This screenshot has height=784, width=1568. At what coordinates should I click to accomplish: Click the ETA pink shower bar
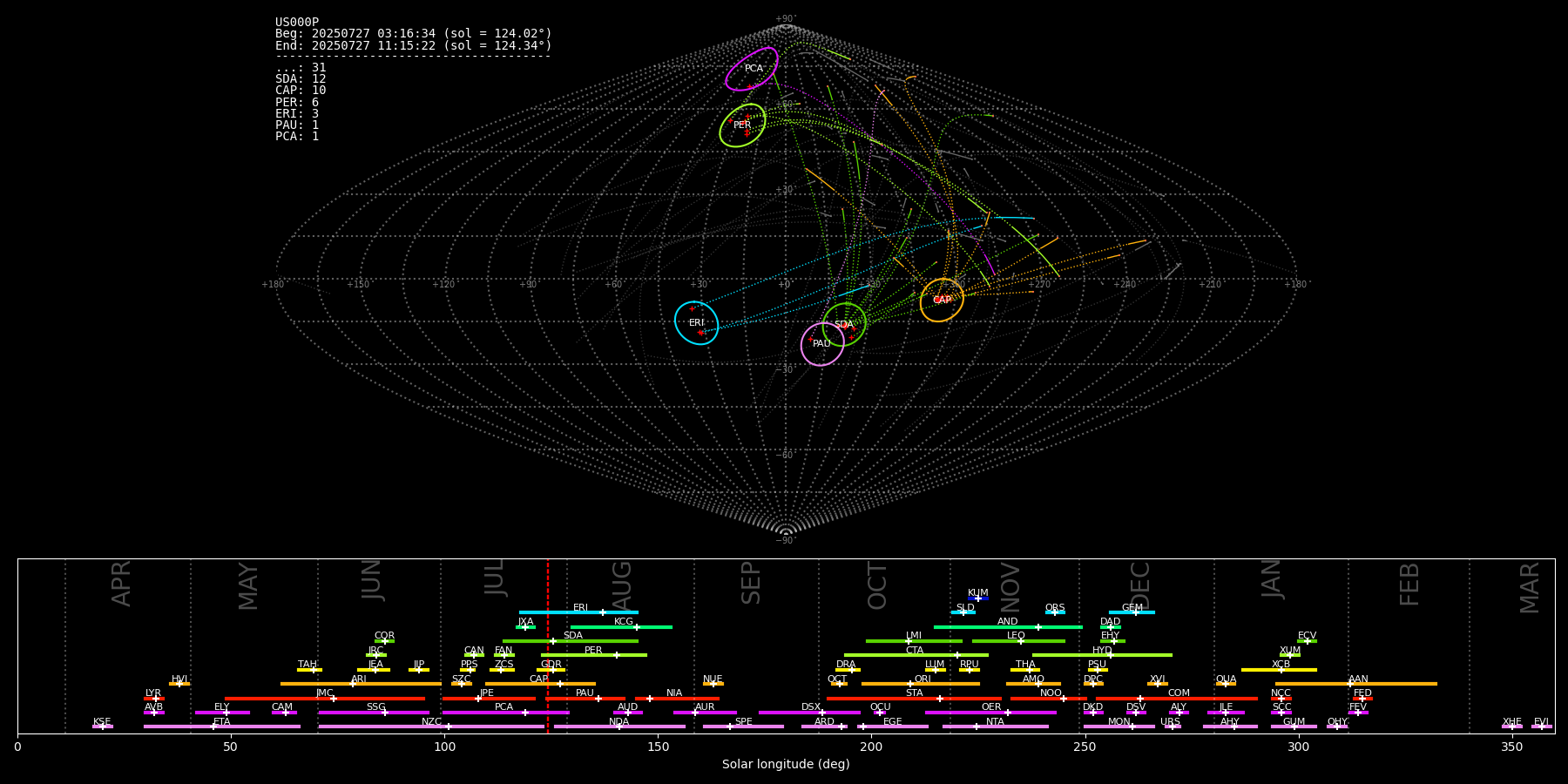[x=222, y=727]
